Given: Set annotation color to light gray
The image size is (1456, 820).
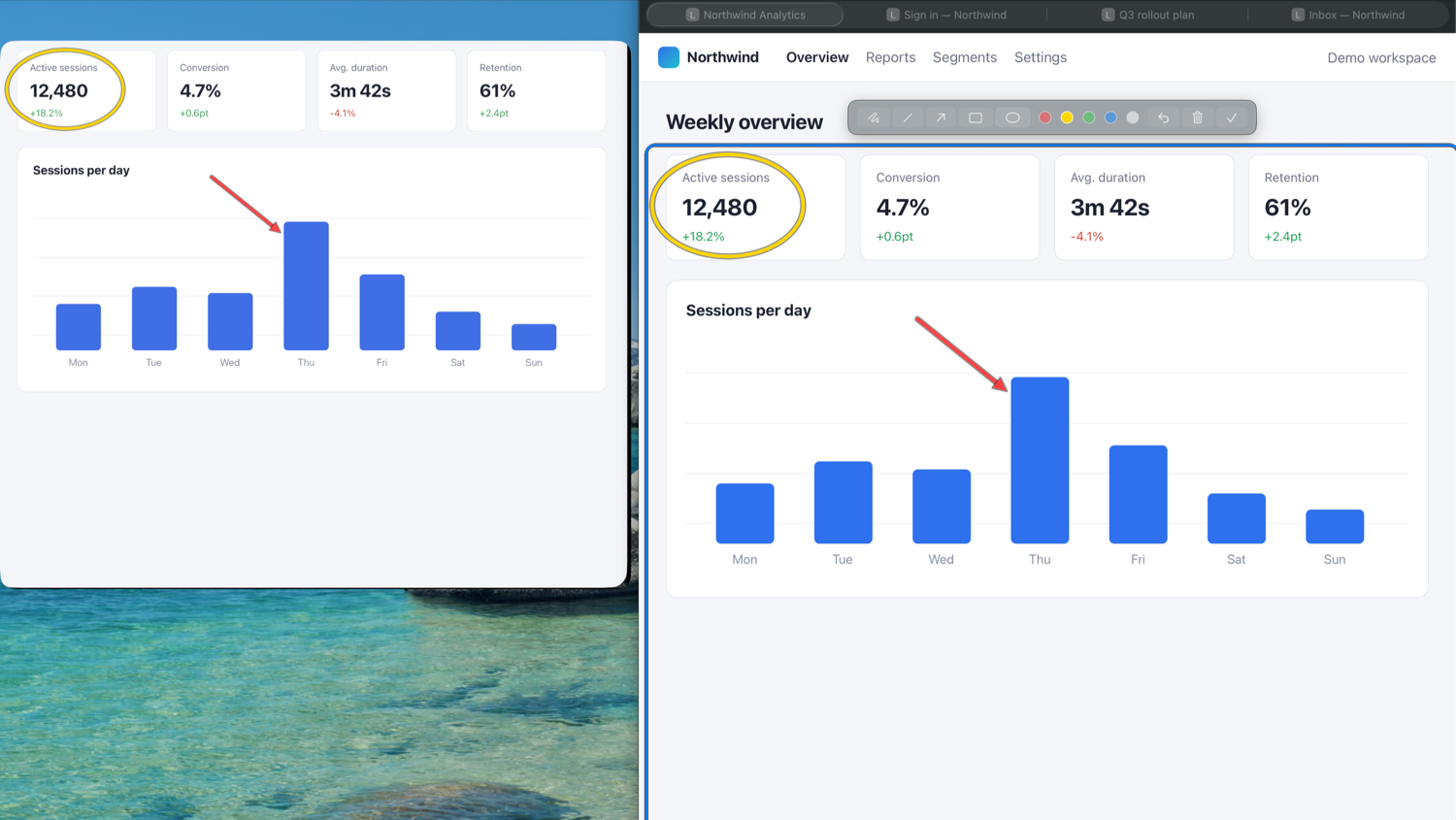Looking at the screenshot, I should click(1133, 117).
